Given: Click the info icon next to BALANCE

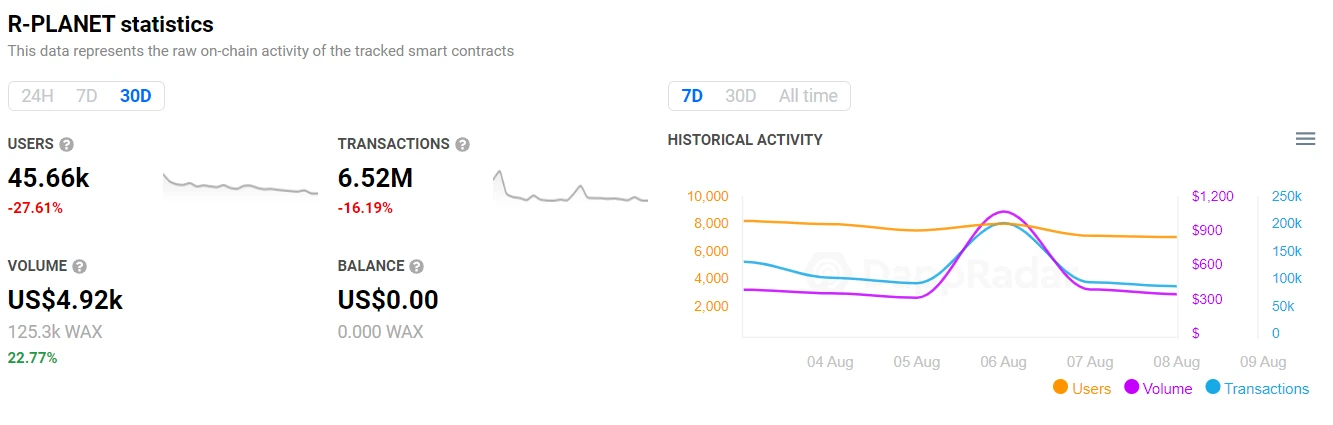Looking at the screenshot, I should coord(417,267).
